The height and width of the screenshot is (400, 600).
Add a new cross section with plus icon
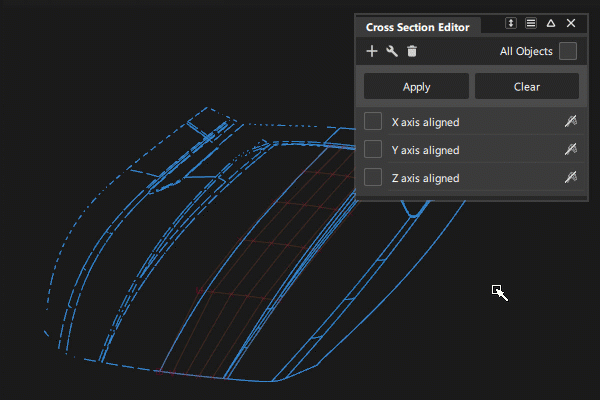[372, 51]
